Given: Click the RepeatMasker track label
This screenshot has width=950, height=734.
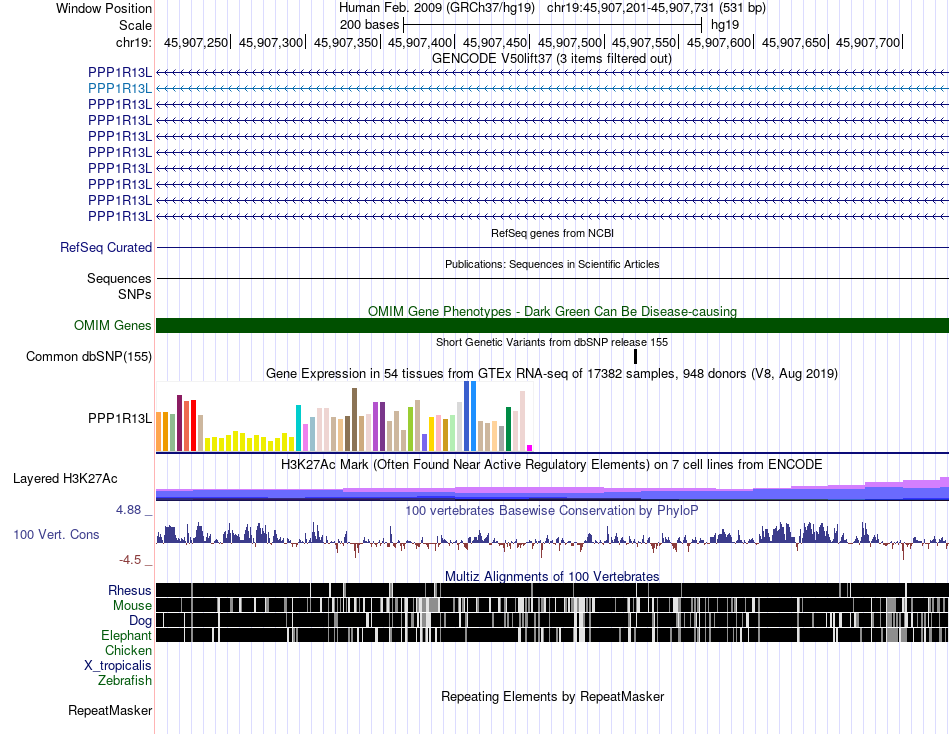Looking at the screenshot, I should click(x=110, y=710).
